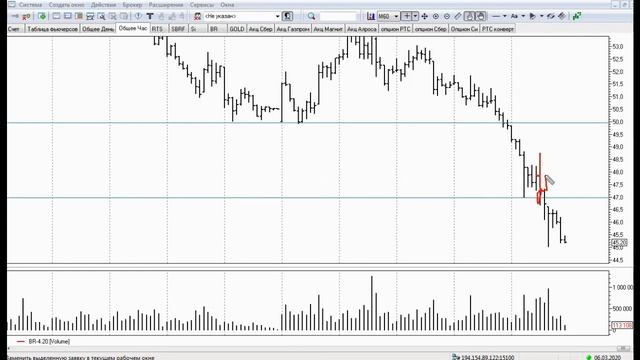
Task: Select the horizontal line at 50.0
Action: pyautogui.click(x=308, y=122)
